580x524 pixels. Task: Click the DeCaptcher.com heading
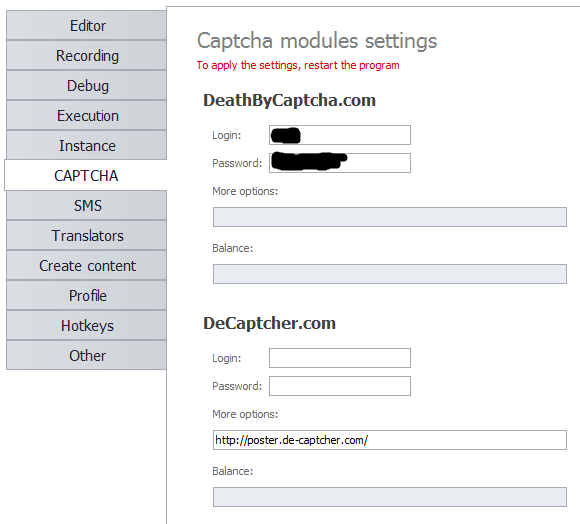click(x=269, y=324)
